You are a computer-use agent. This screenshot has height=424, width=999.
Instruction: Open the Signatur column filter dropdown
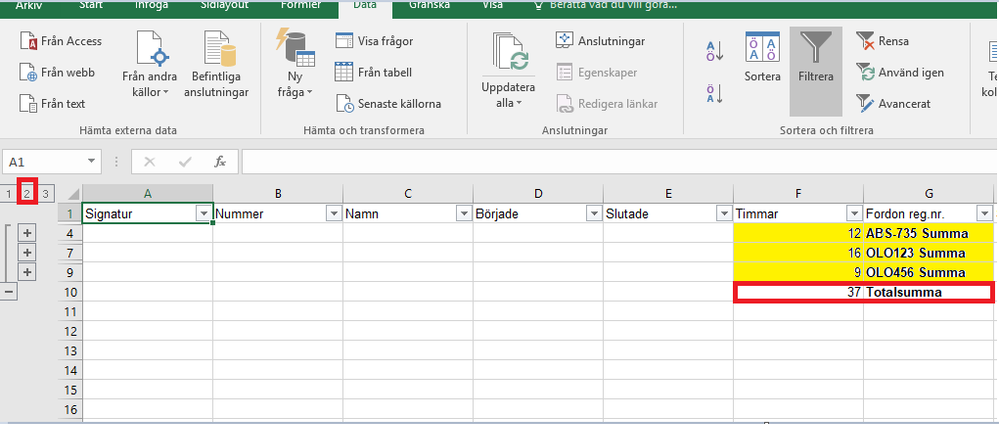pyautogui.click(x=204, y=213)
